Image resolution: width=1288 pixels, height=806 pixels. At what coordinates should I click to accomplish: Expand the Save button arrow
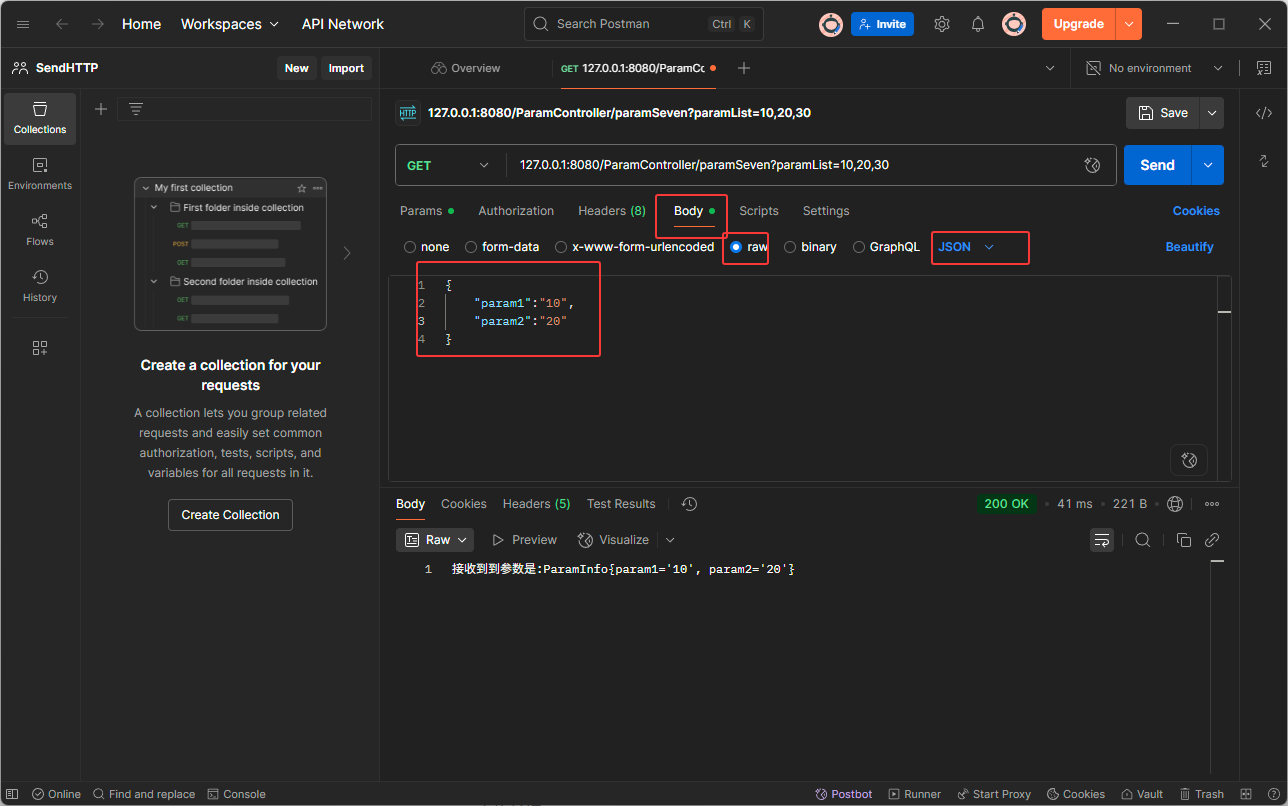[x=1212, y=113]
